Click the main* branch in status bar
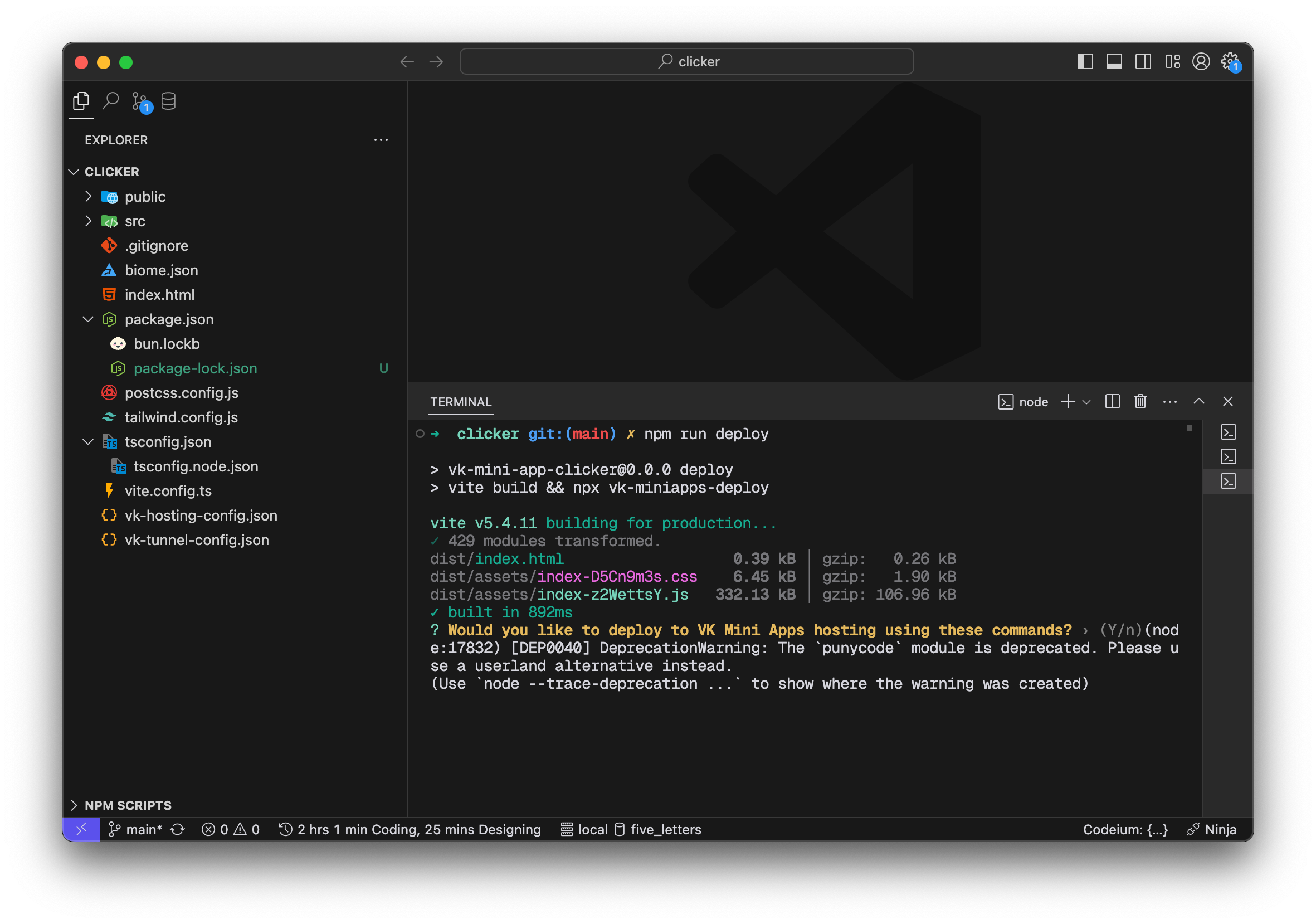This screenshot has width=1316, height=924. (x=137, y=829)
